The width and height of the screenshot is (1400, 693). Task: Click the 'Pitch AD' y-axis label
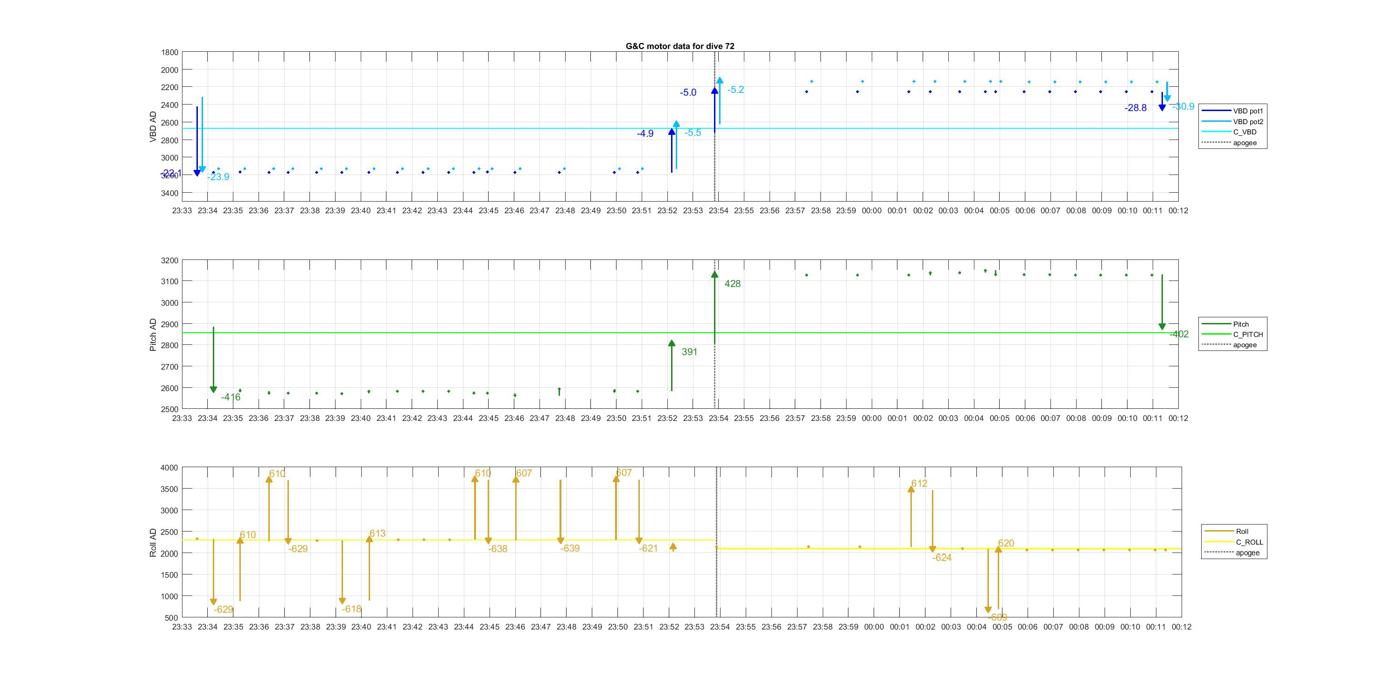pos(154,334)
